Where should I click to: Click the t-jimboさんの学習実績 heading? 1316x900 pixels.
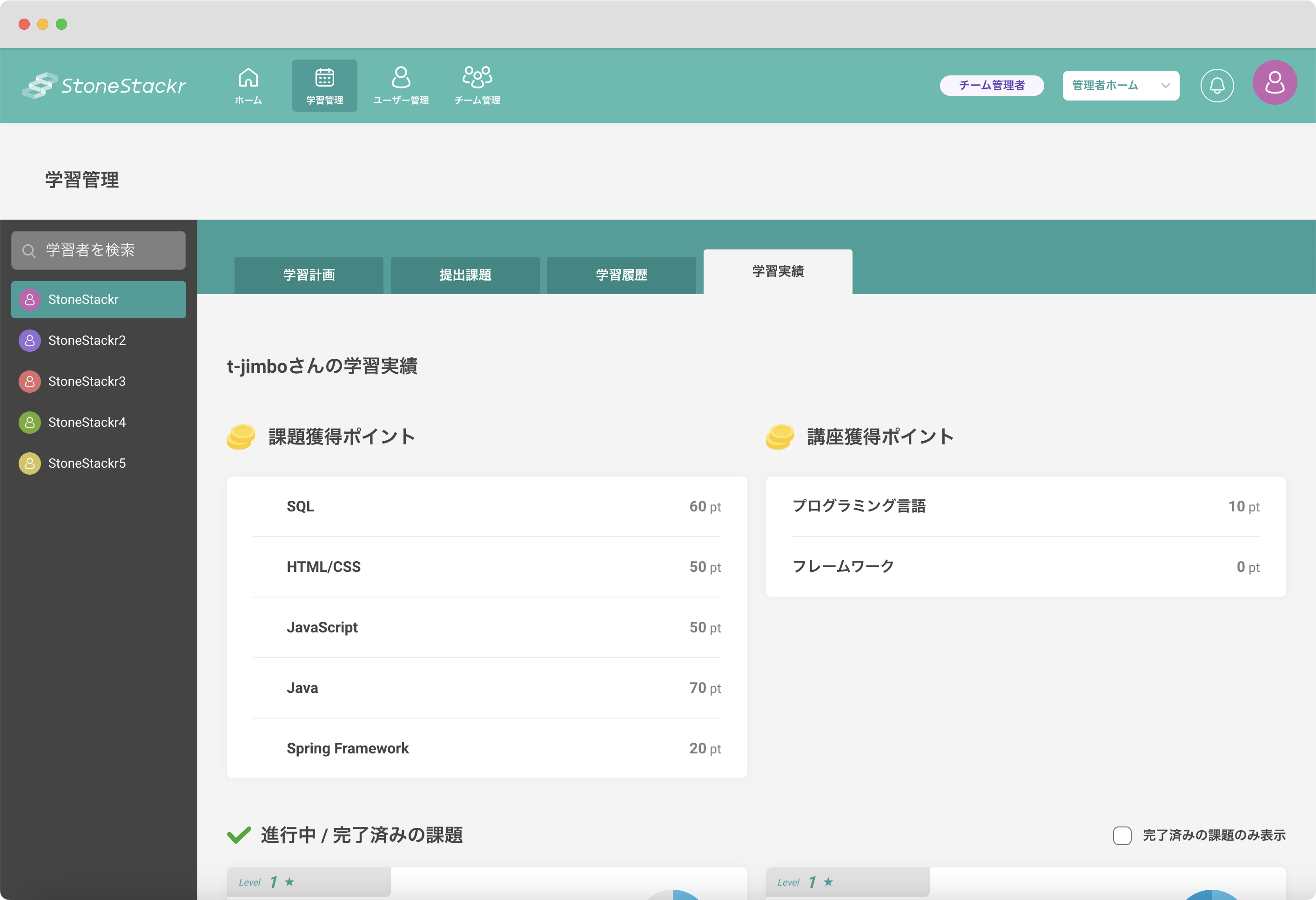tap(322, 366)
